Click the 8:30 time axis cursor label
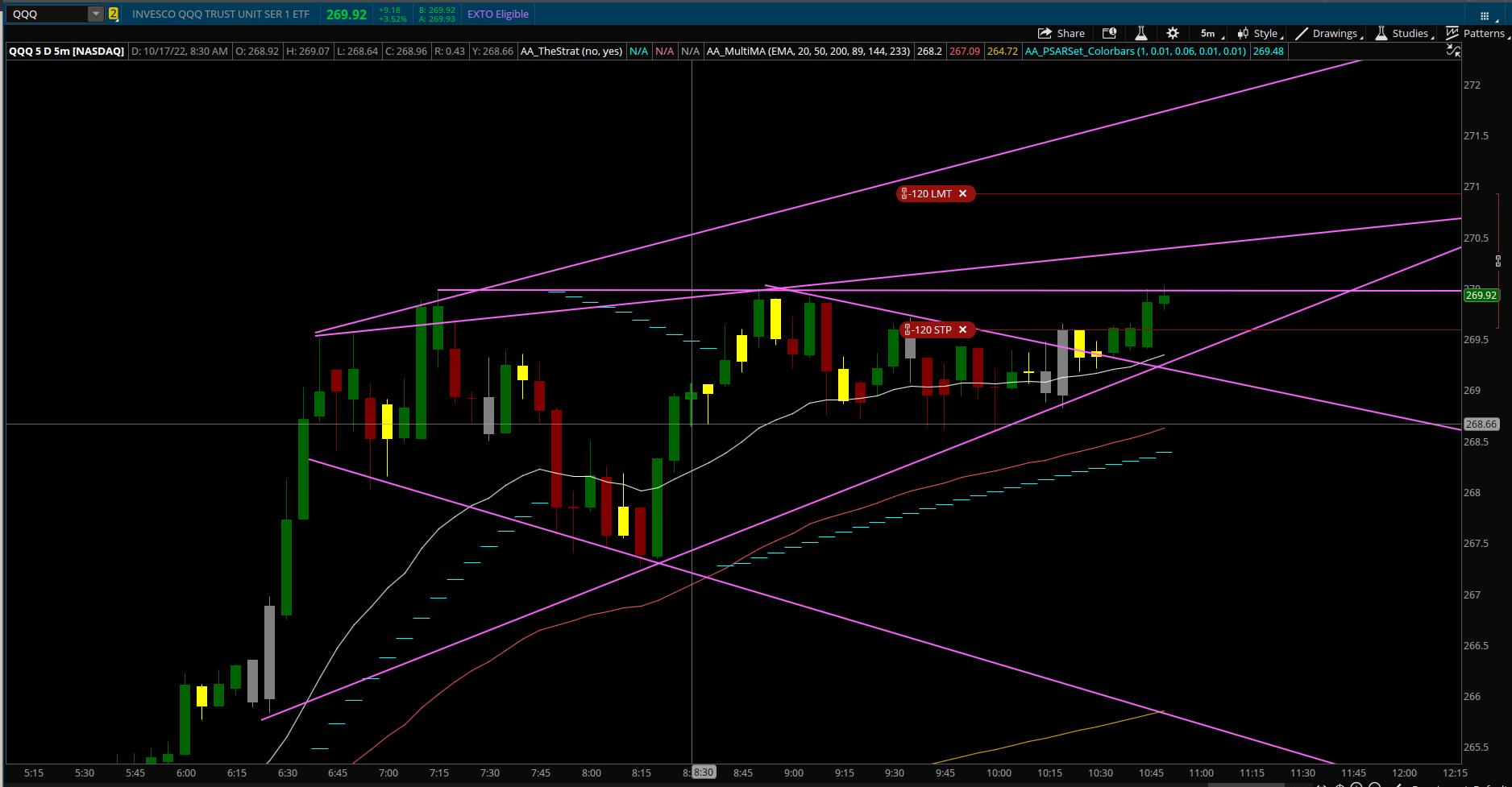This screenshot has width=1512, height=787. 704,773
